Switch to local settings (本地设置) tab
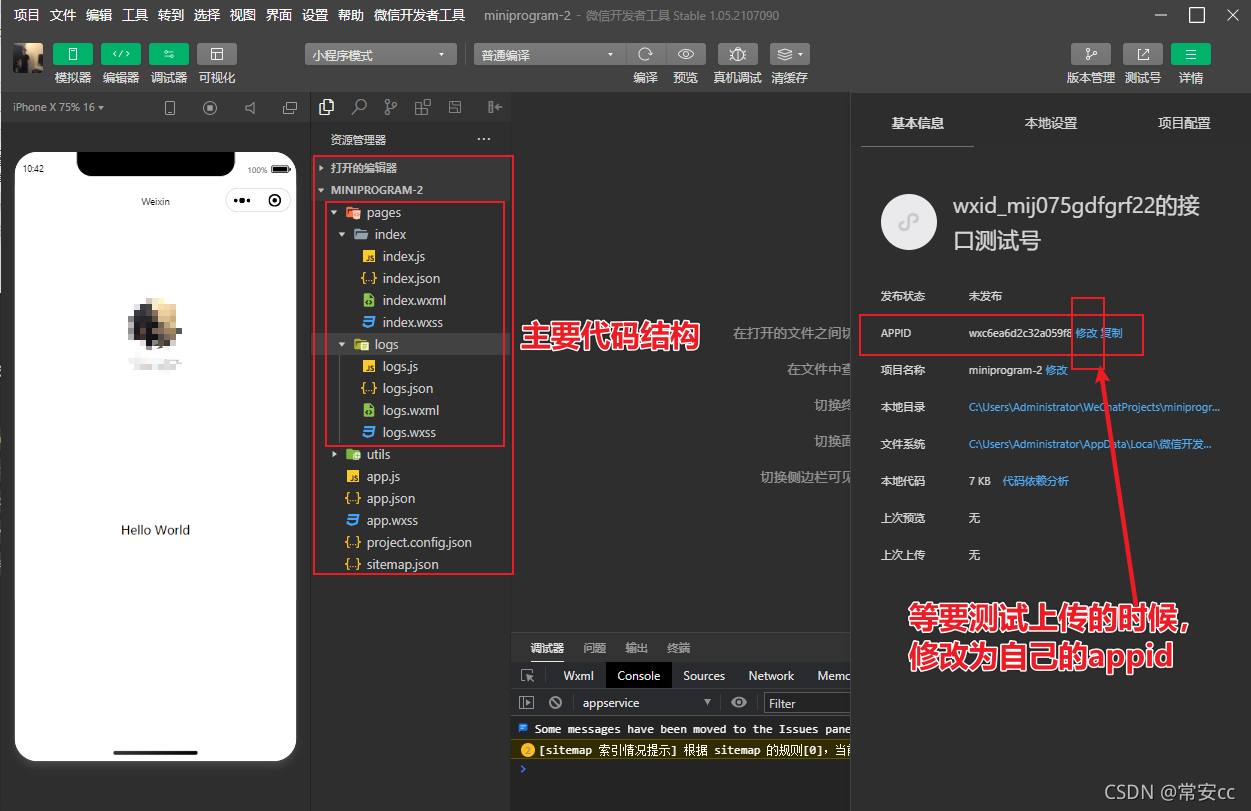1251x811 pixels. pos(1051,123)
